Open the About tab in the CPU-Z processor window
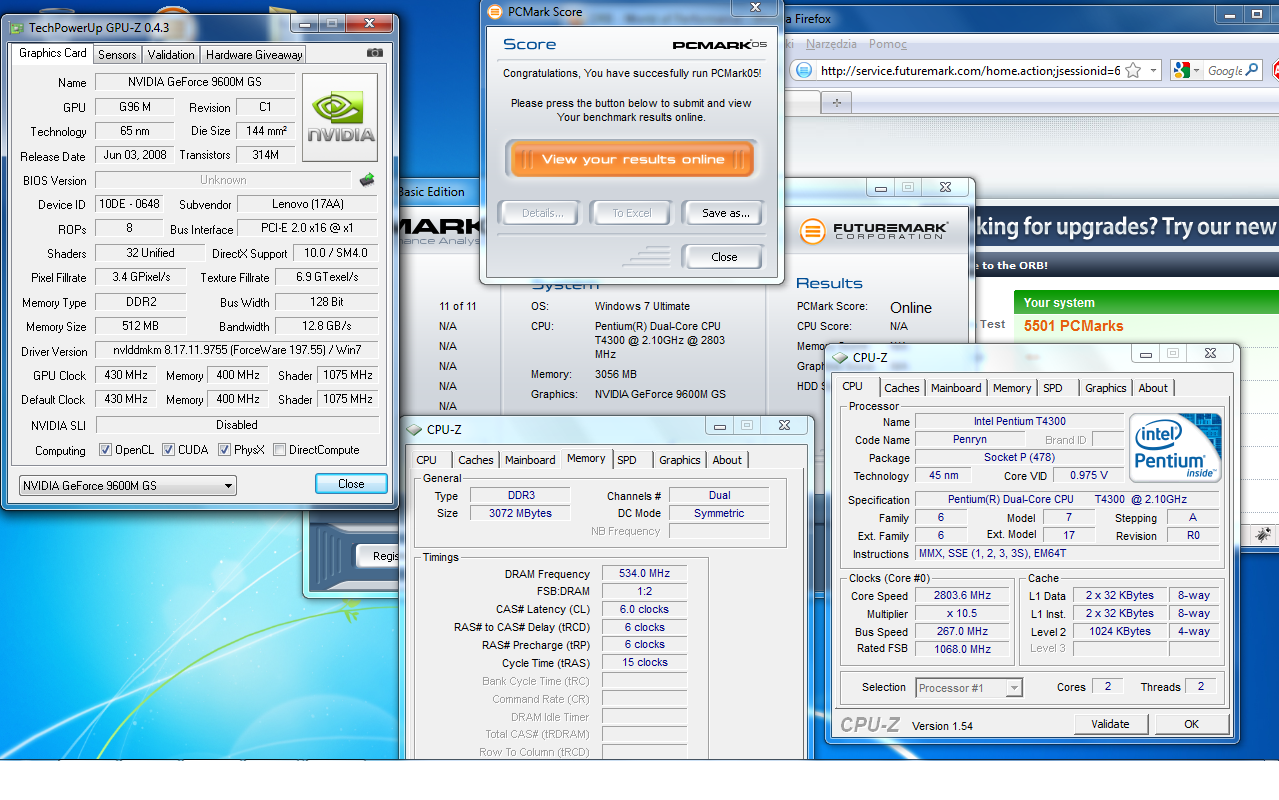The width and height of the screenshot is (1279, 800). click(x=1153, y=388)
